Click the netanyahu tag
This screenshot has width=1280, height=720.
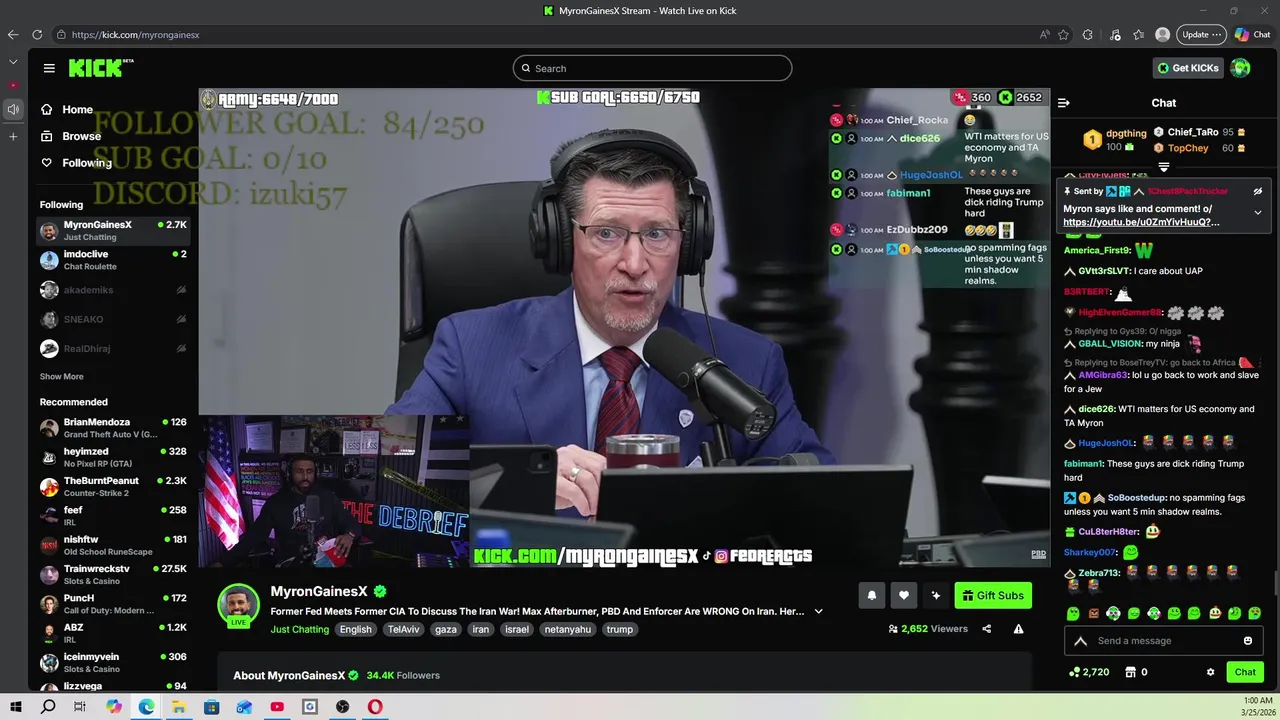click(x=567, y=629)
